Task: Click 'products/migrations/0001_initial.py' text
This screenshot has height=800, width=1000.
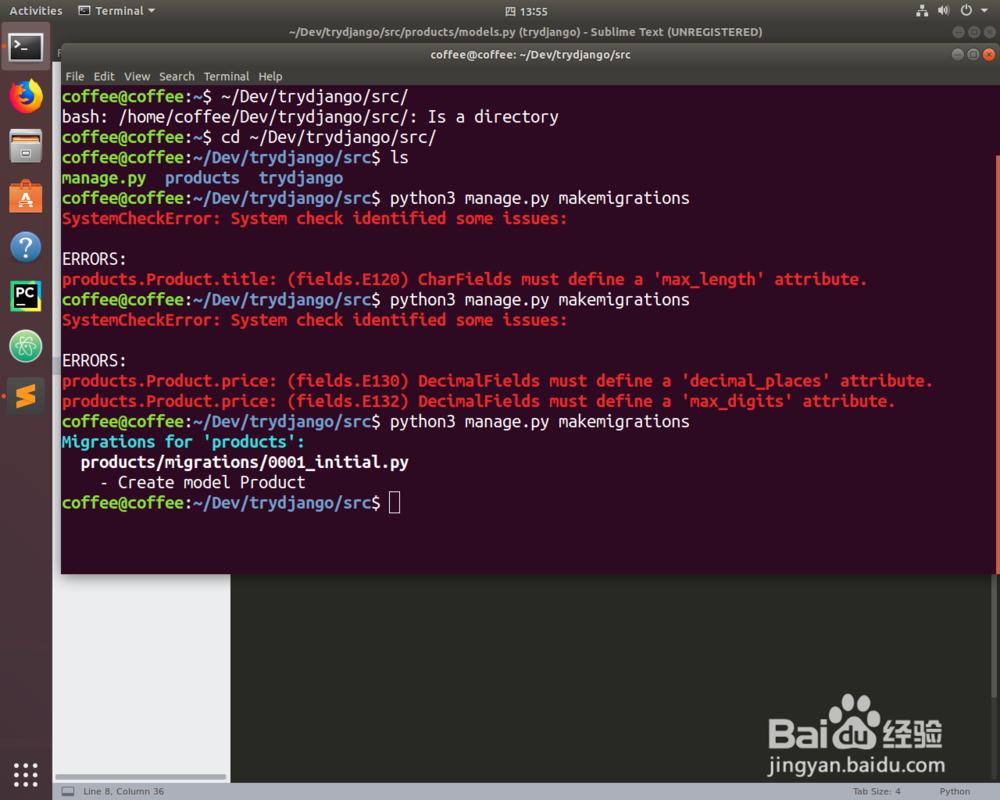Action: point(244,462)
